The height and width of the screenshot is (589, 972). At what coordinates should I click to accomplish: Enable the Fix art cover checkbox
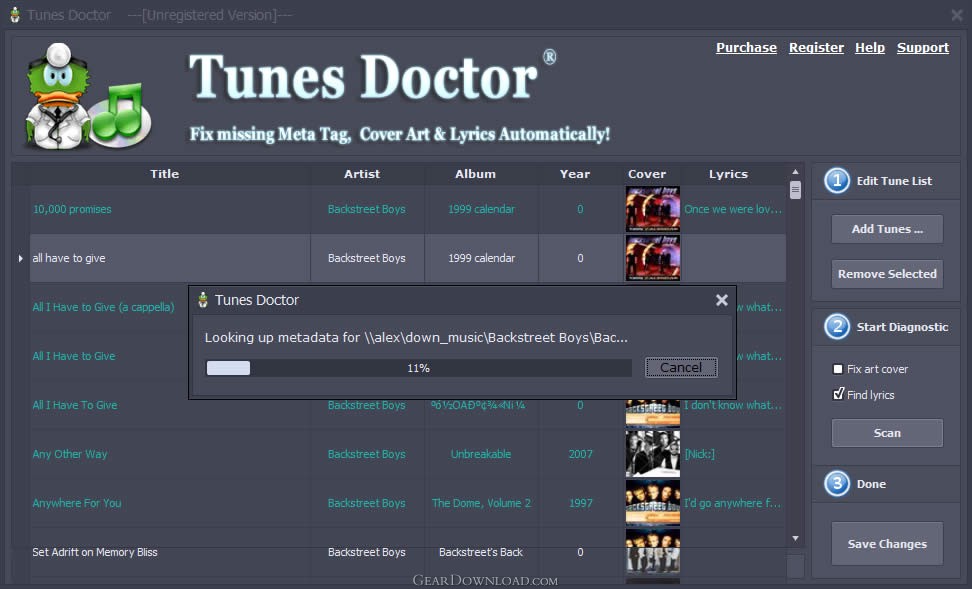838,370
